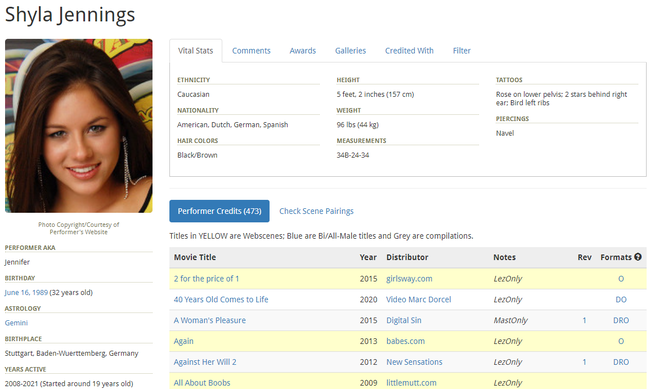Open the title '2 for the price of 1'
The height and width of the screenshot is (389, 650).
click(x=206, y=279)
